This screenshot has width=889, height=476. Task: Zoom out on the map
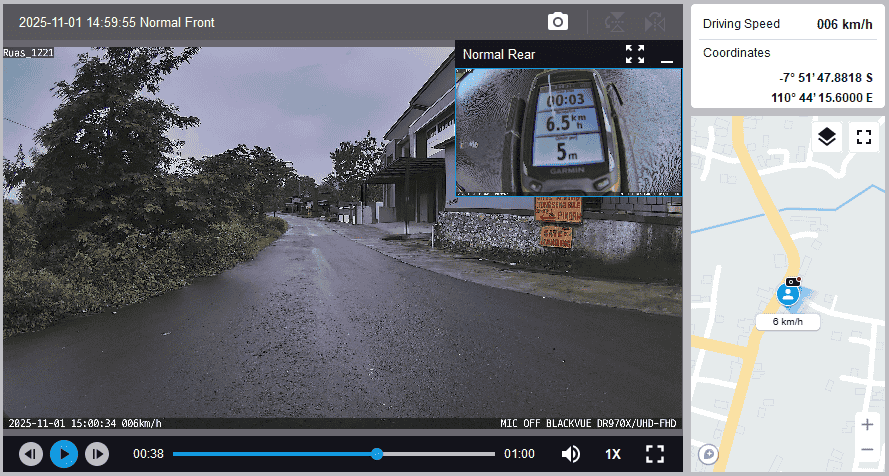click(866, 449)
